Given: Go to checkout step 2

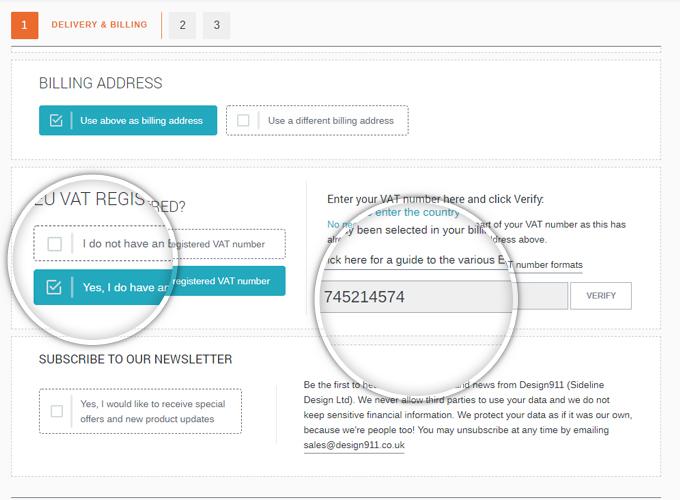Looking at the screenshot, I should [x=182, y=25].
